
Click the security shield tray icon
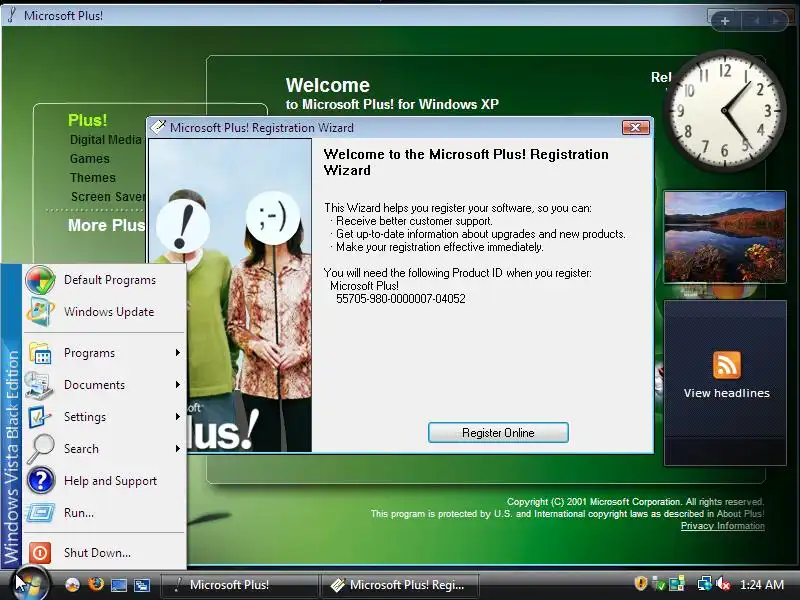tap(640, 584)
